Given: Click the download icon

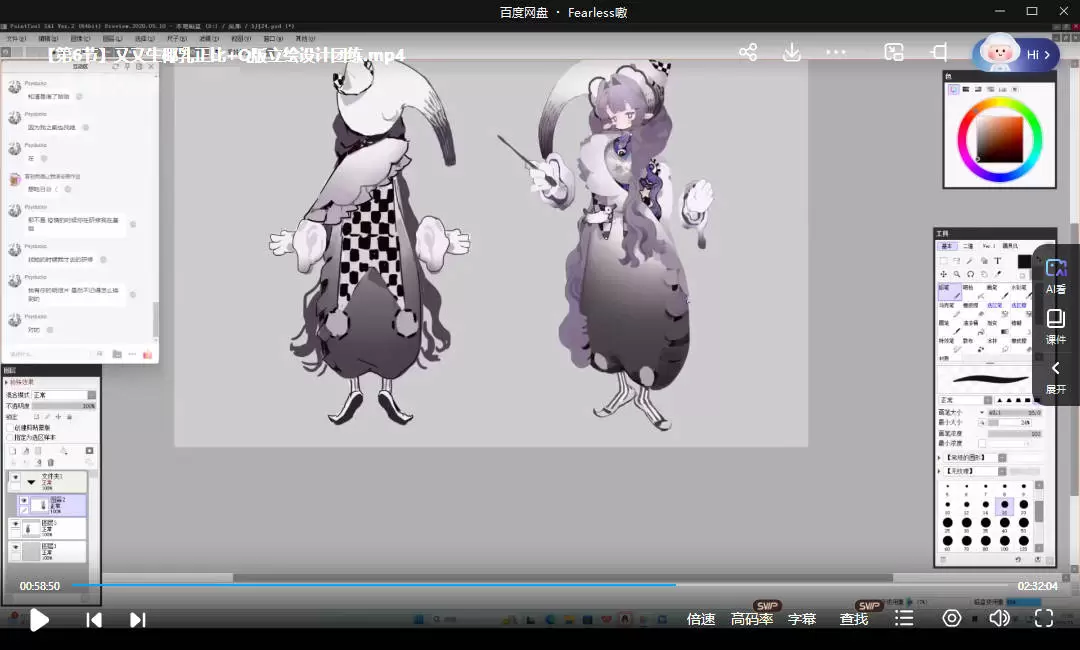Looking at the screenshot, I should pos(792,52).
